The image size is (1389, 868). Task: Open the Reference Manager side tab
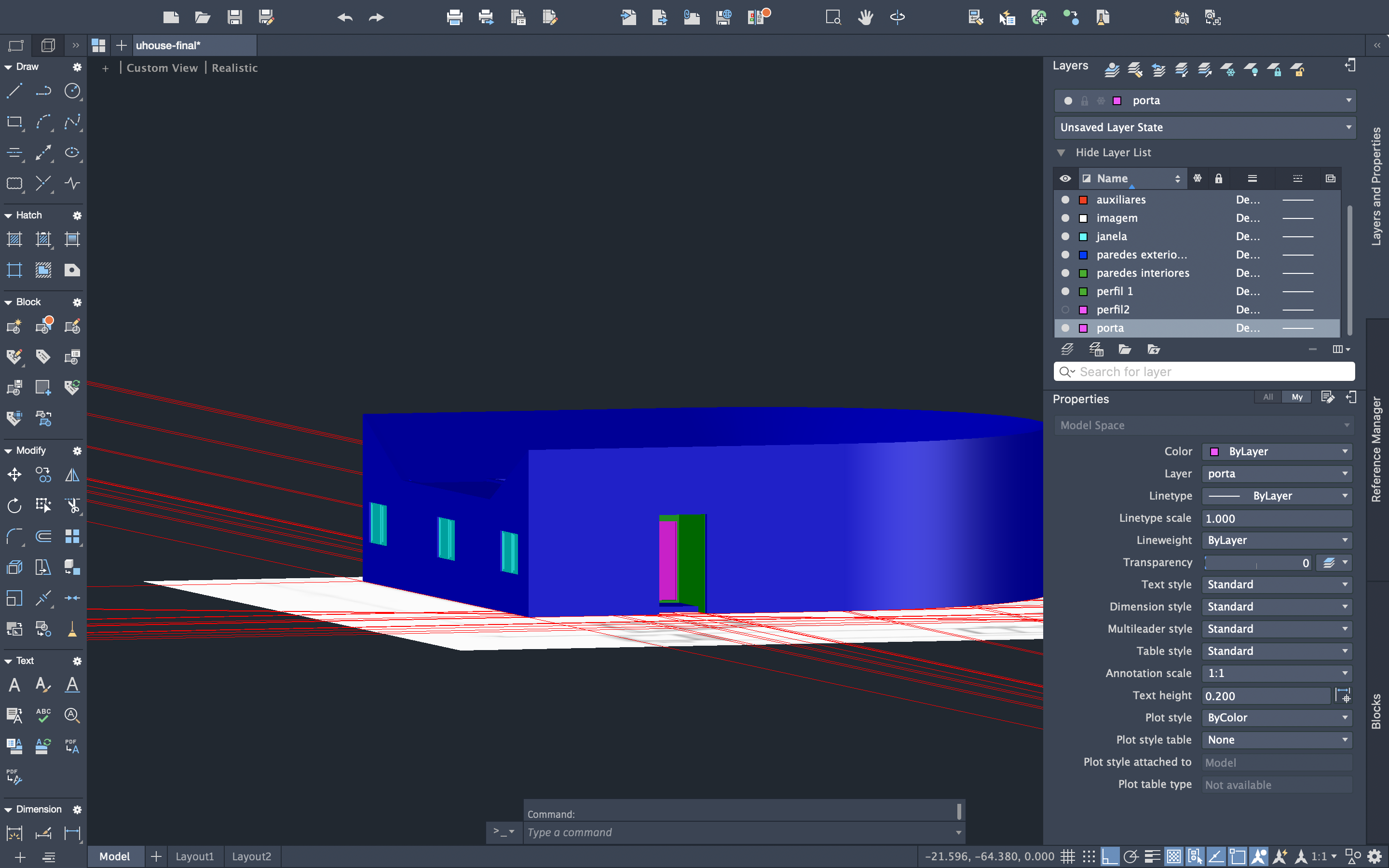tap(1376, 449)
